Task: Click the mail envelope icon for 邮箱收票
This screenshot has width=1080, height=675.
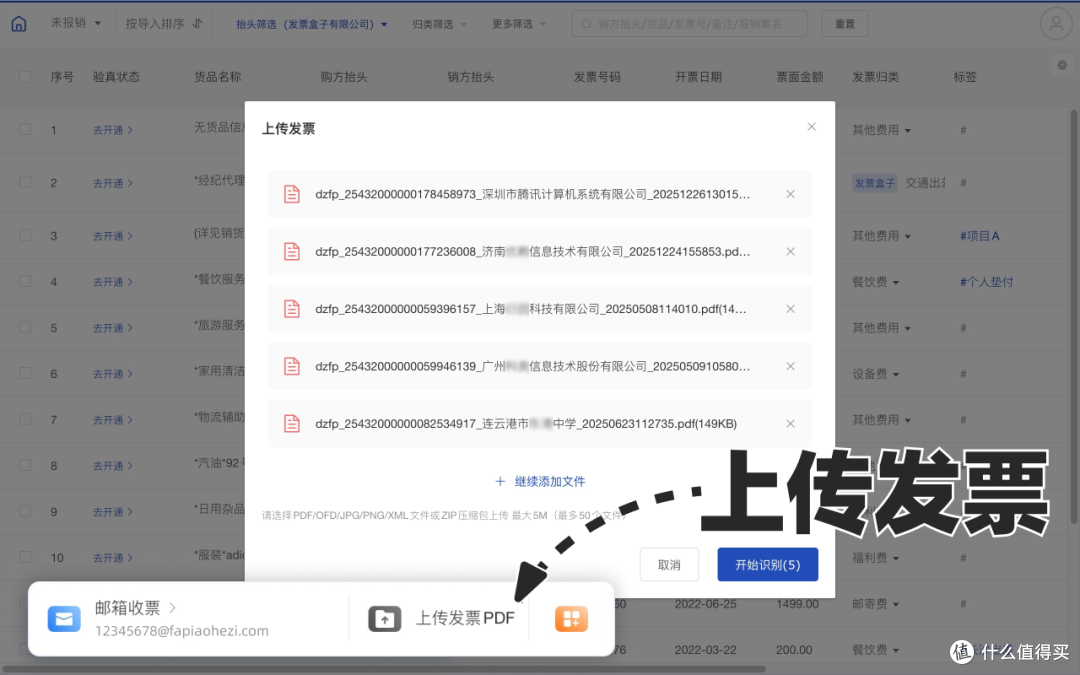Action: click(x=64, y=619)
